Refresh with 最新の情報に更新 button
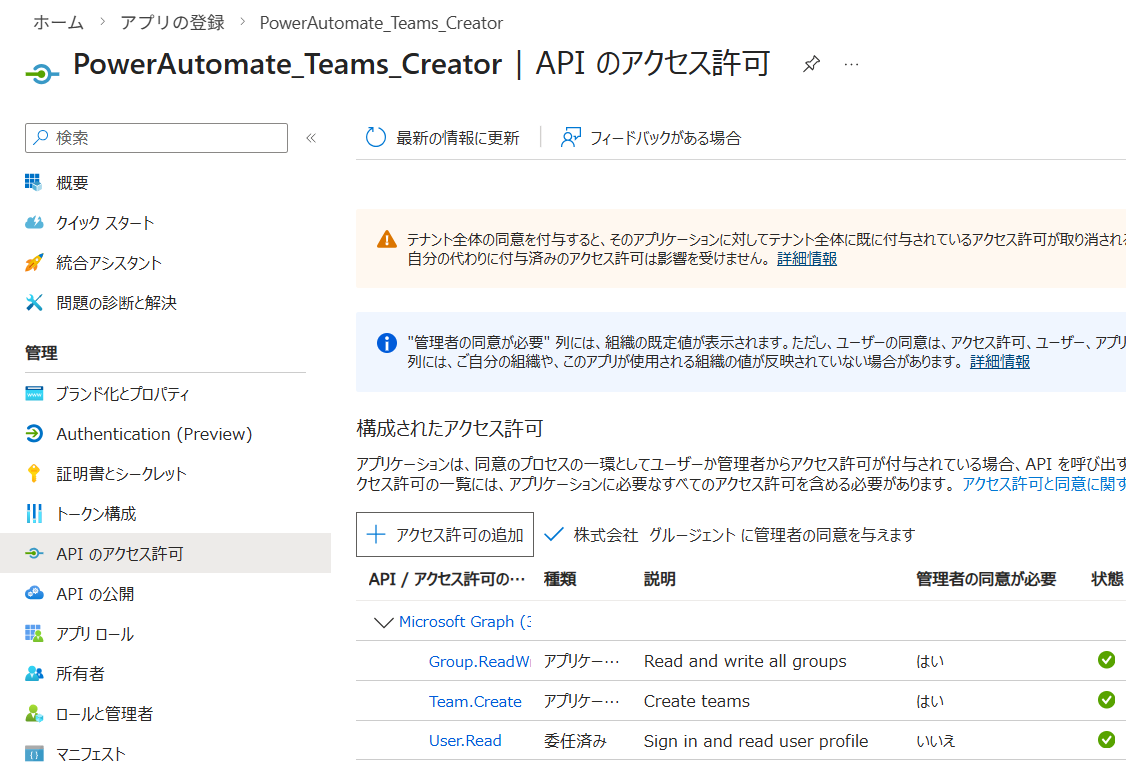Image resolution: width=1126 pixels, height=769 pixels. pos(443,138)
